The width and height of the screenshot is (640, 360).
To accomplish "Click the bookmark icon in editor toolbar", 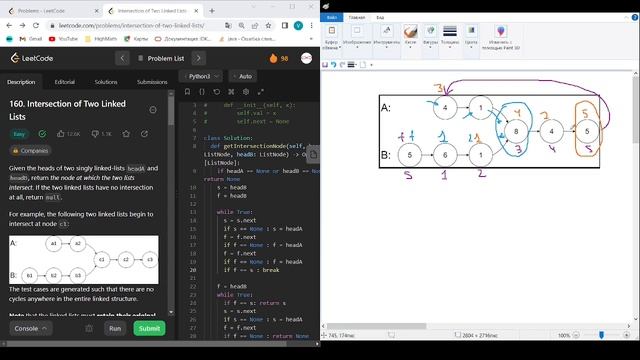I will pos(187,92).
